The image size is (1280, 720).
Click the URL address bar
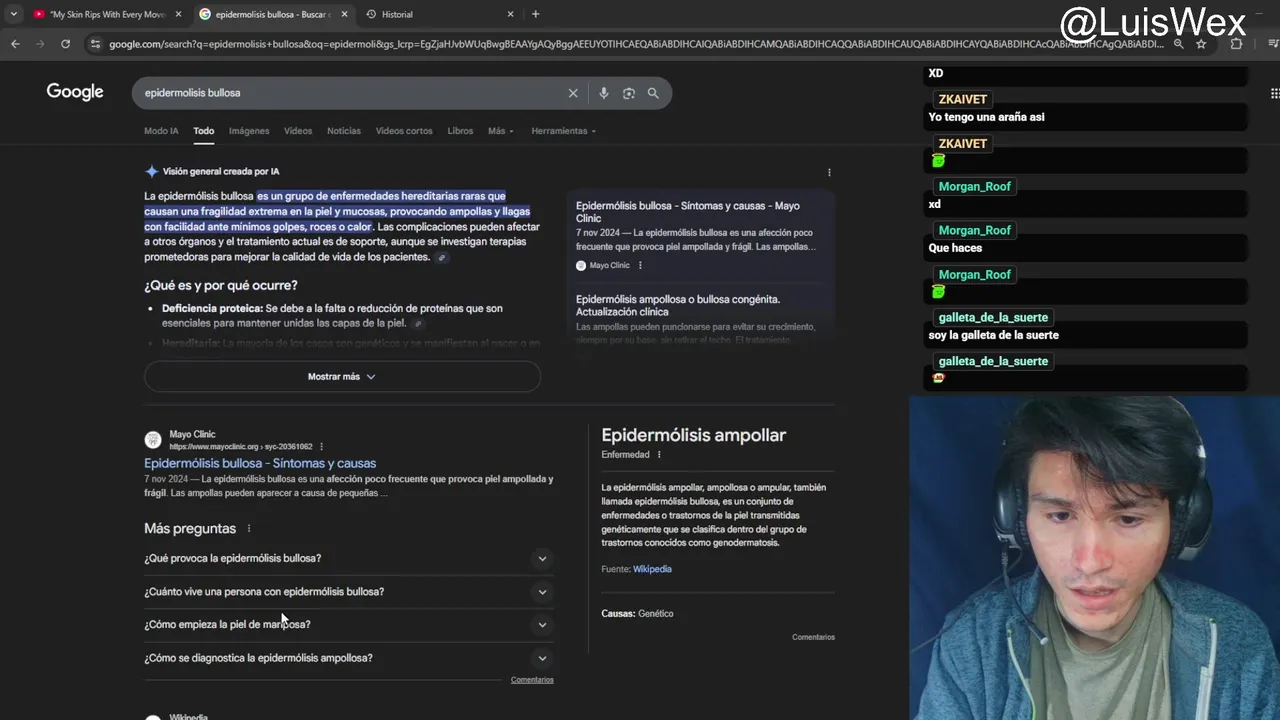635,44
